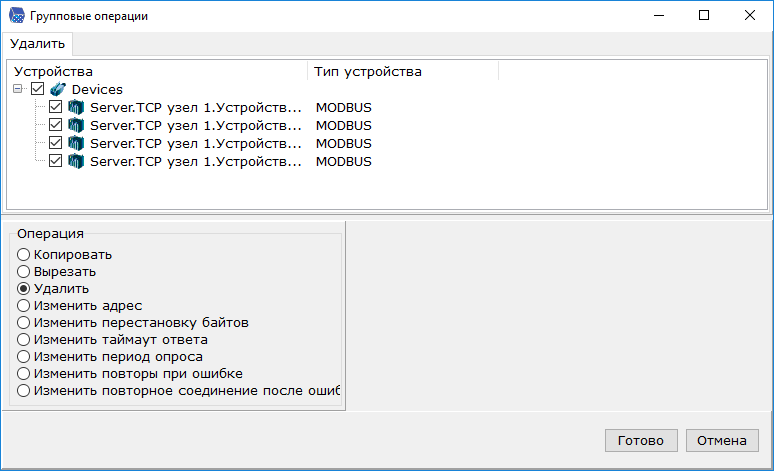Select Изменить таймаут ответа option
The height and width of the screenshot is (471, 774).
24,340
